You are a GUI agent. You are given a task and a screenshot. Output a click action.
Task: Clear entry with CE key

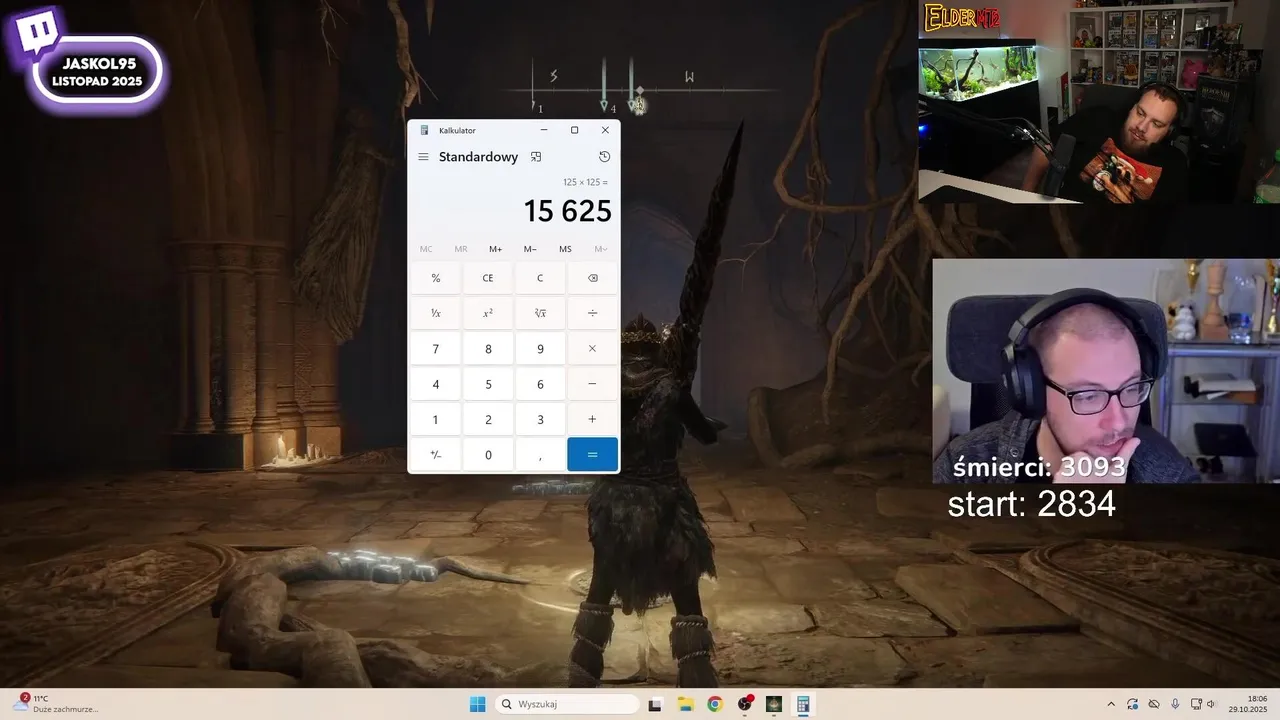click(488, 278)
